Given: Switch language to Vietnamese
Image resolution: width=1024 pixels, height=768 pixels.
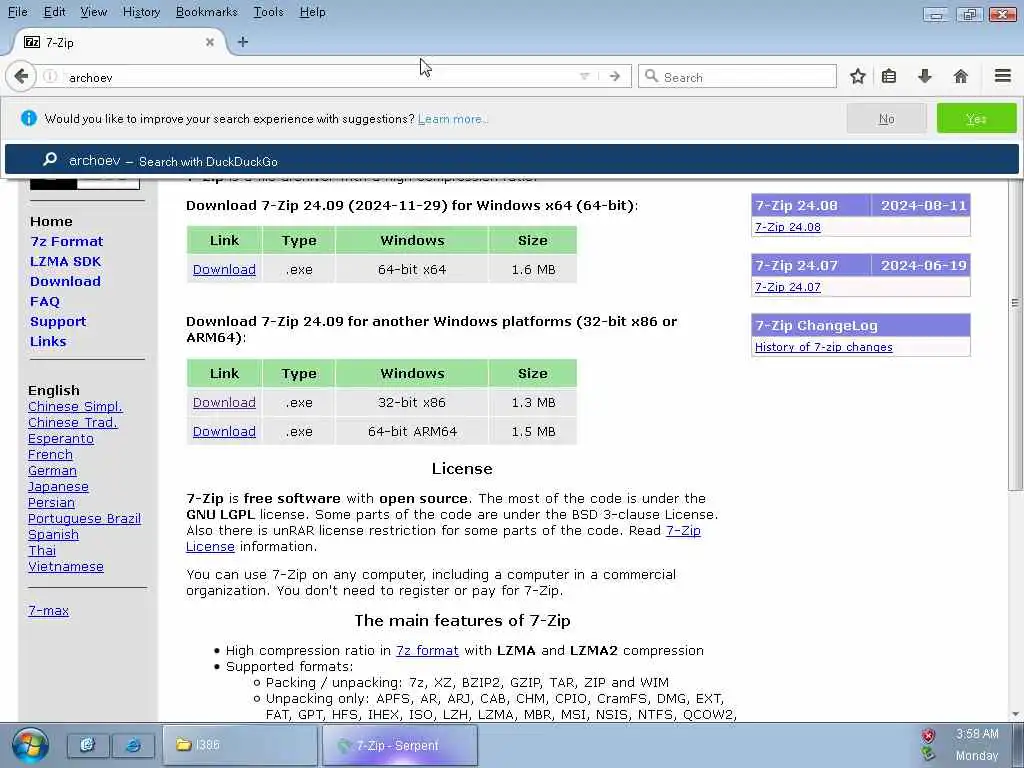Looking at the screenshot, I should 65,566.
